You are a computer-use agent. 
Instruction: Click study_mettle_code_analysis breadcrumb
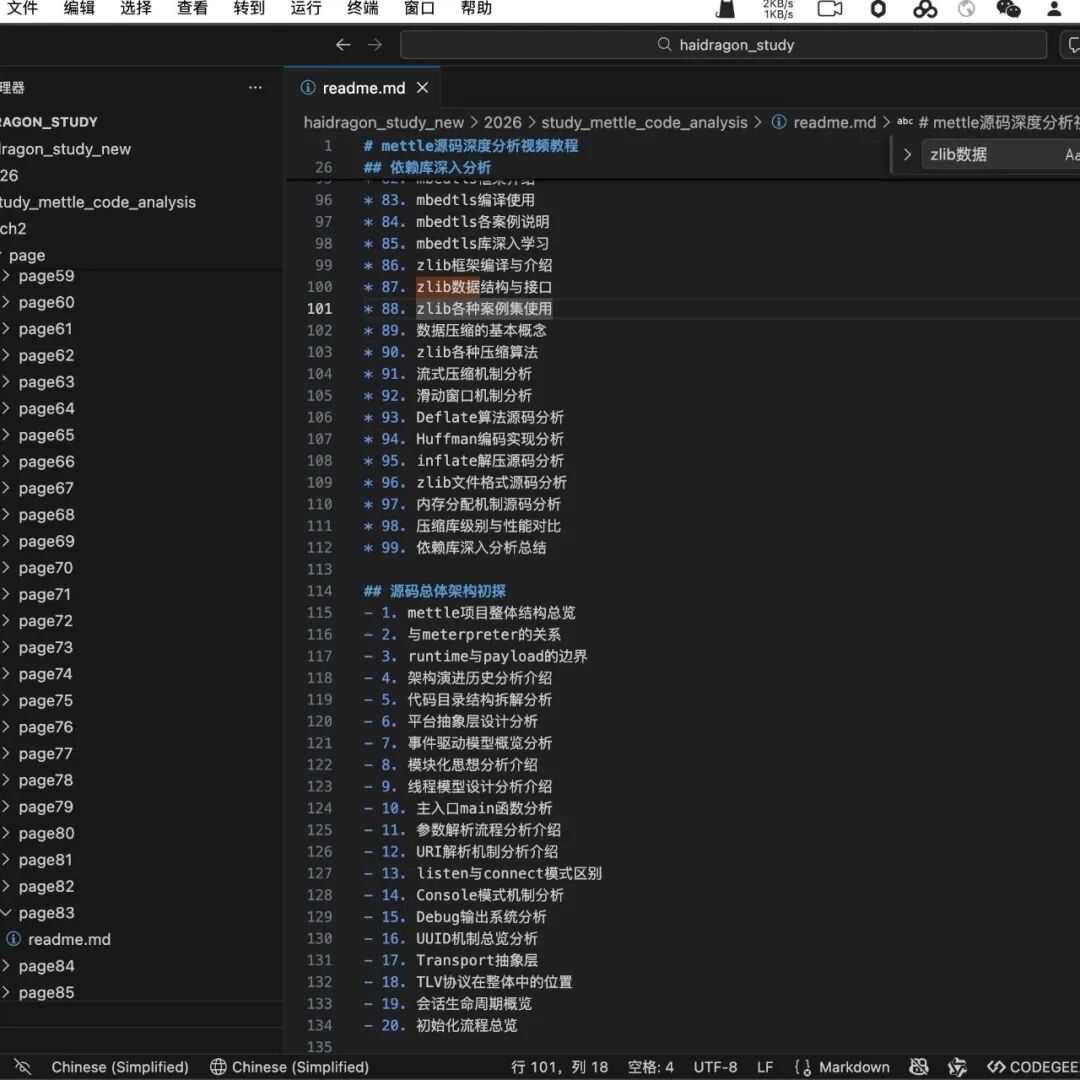(x=644, y=123)
